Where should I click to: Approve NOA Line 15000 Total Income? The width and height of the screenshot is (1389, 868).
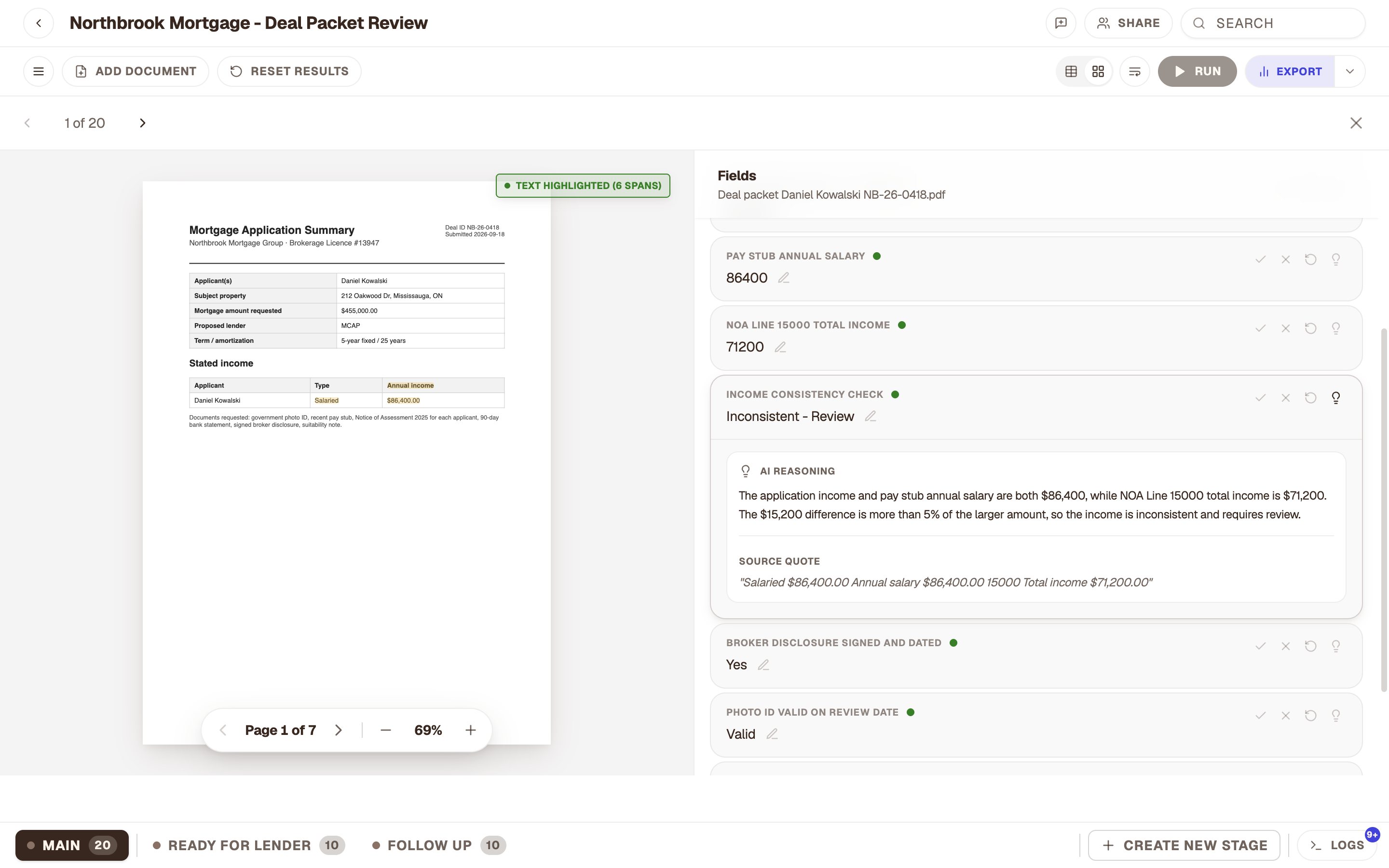pos(1260,328)
